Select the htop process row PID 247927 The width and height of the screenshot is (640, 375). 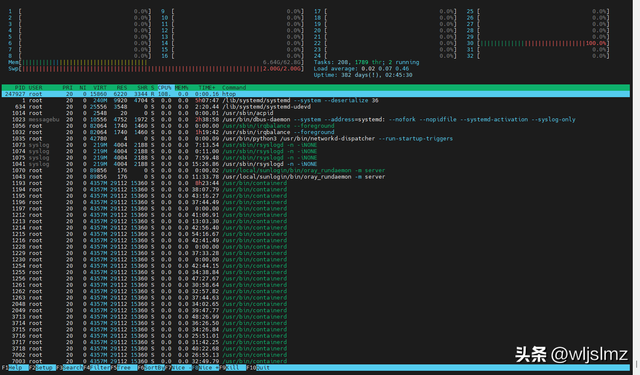[x=316, y=94]
